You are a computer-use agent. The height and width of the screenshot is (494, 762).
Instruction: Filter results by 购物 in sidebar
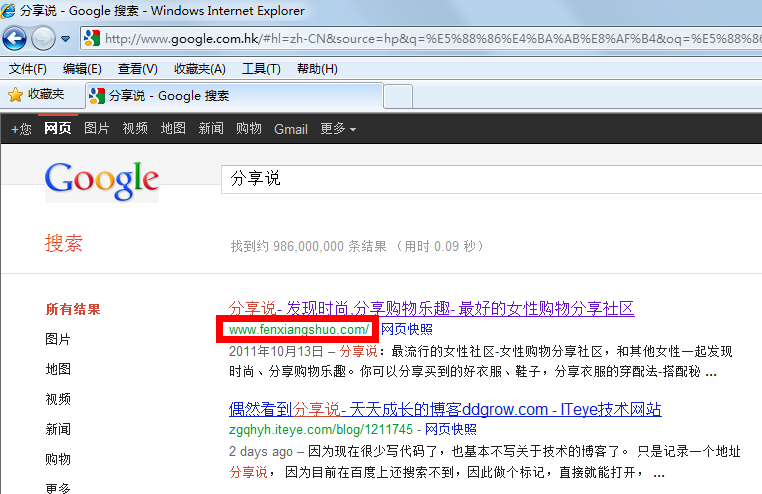pyautogui.click(x=58, y=460)
